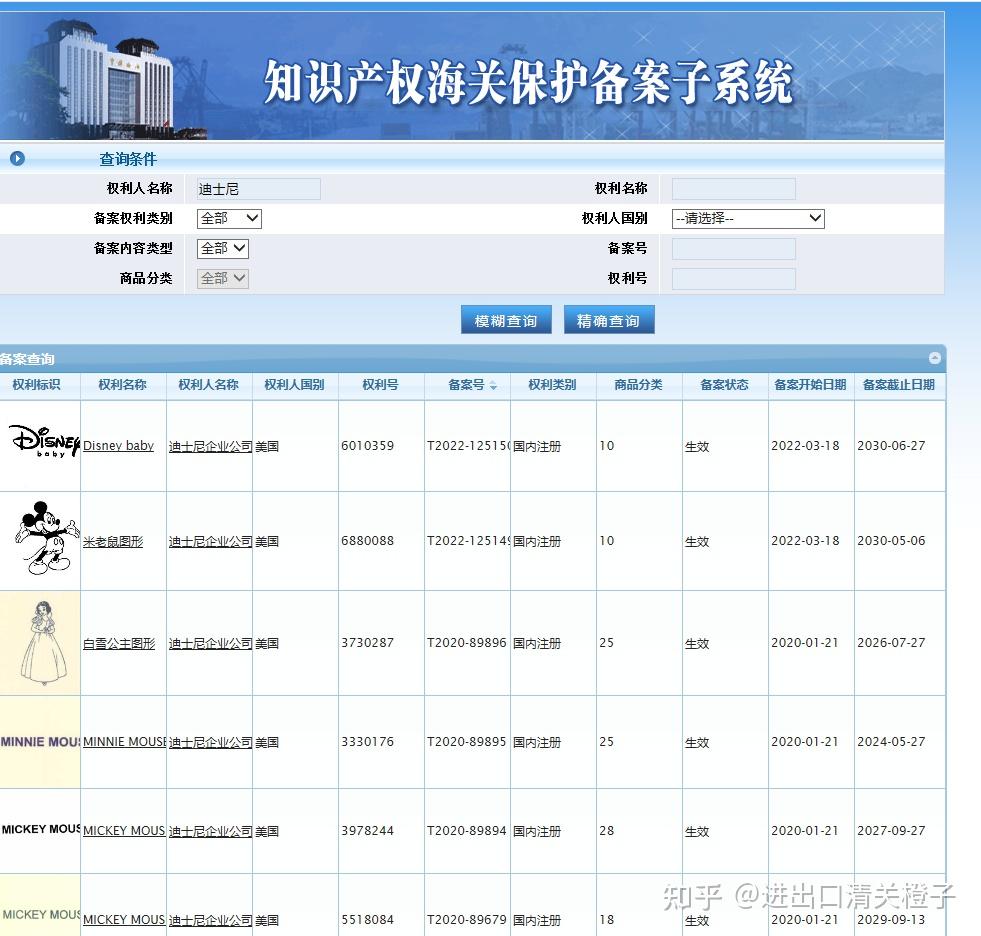The height and width of the screenshot is (936, 981).
Task: Open the disabled 商品分类 dropdown
Action: coord(223,278)
